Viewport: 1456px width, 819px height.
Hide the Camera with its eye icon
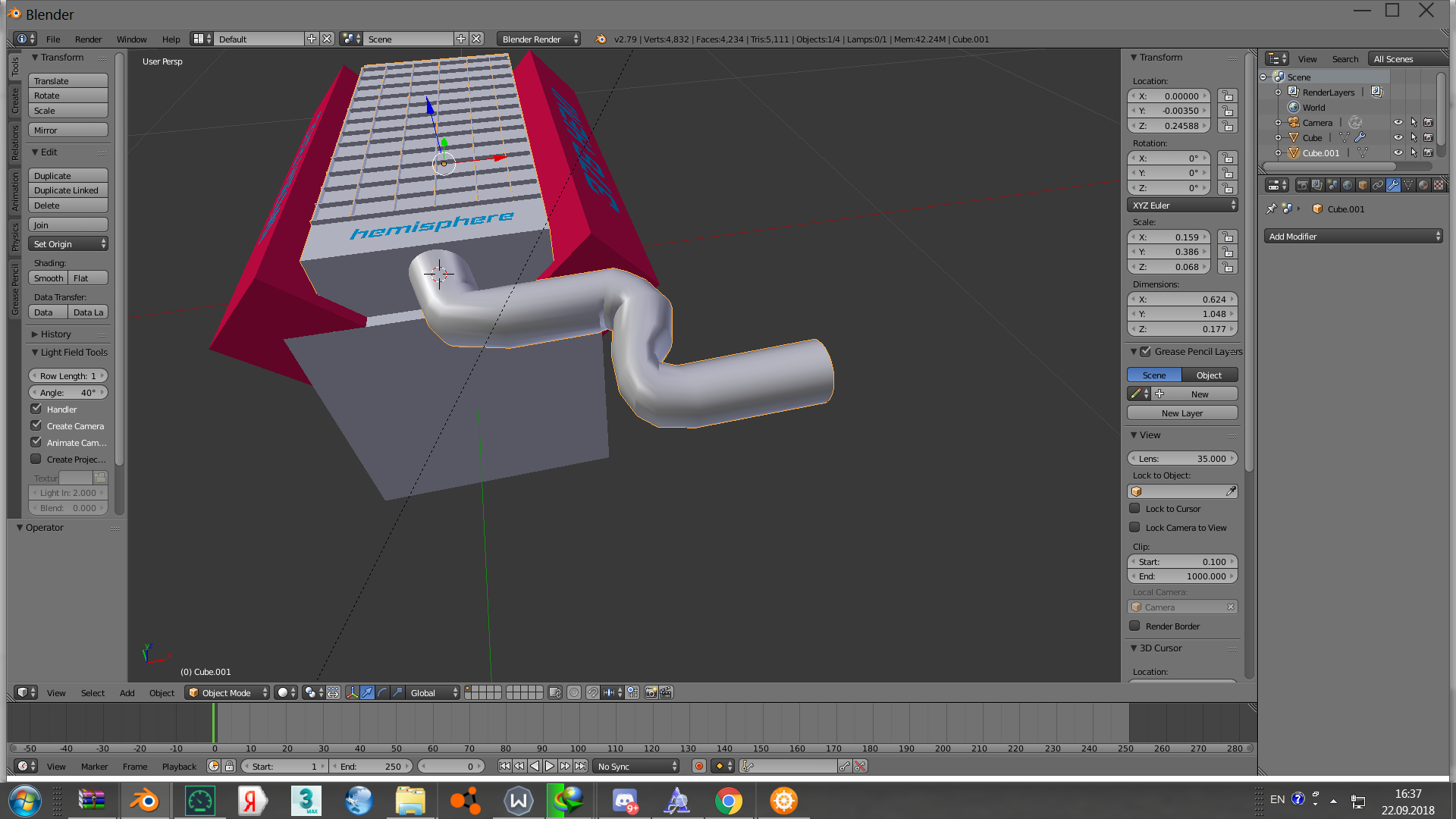click(x=1398, y=122)
